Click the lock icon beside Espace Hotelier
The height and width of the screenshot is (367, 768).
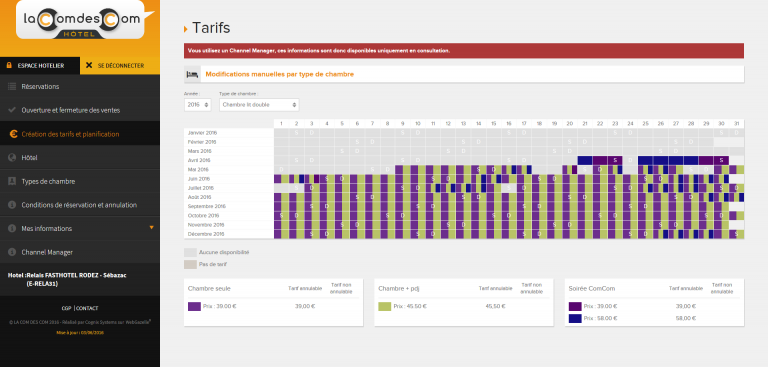pos(9,65)
